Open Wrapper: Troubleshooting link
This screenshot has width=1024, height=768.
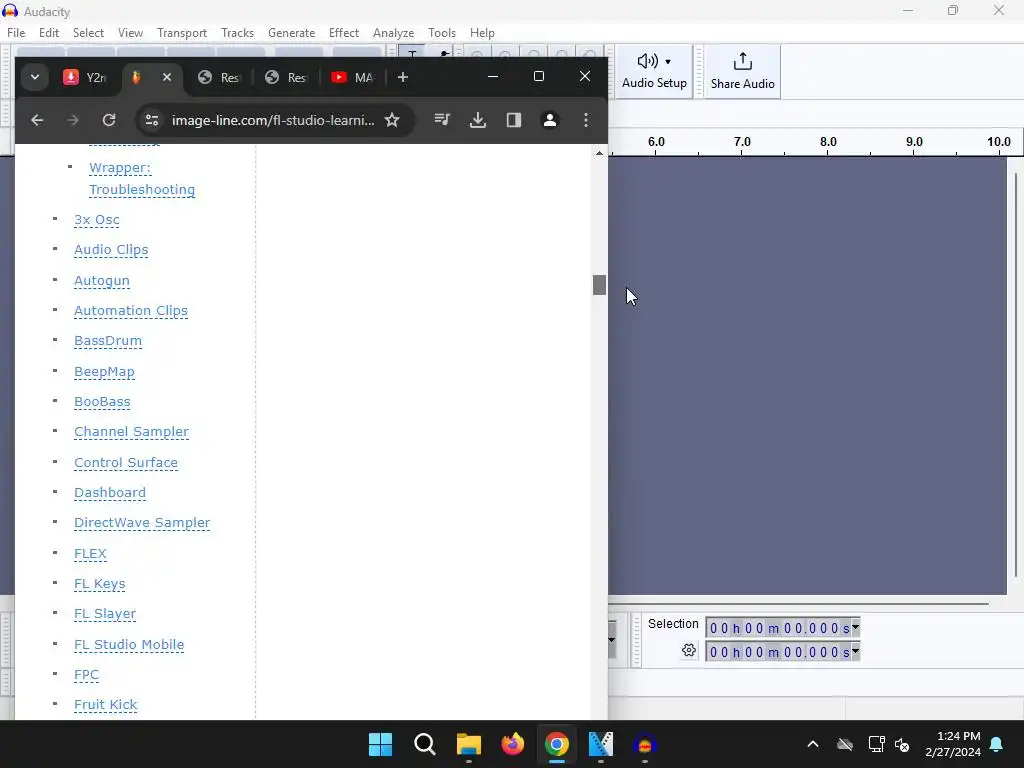pos(142,178)
